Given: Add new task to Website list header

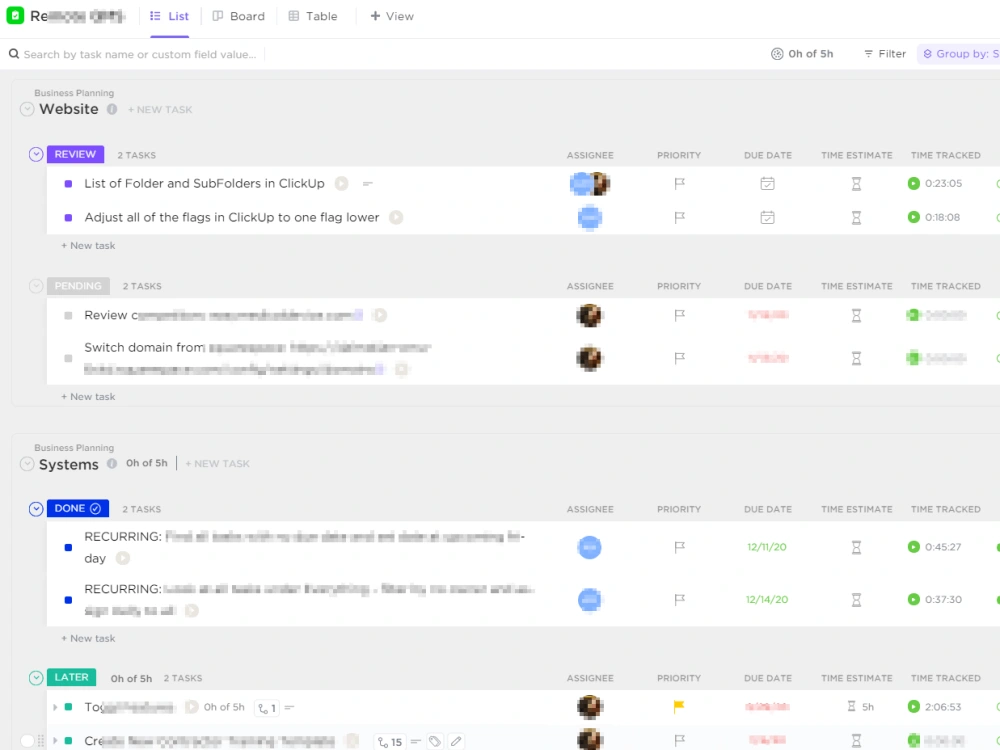Looking at the screenshot, I should tap(160, 110).
